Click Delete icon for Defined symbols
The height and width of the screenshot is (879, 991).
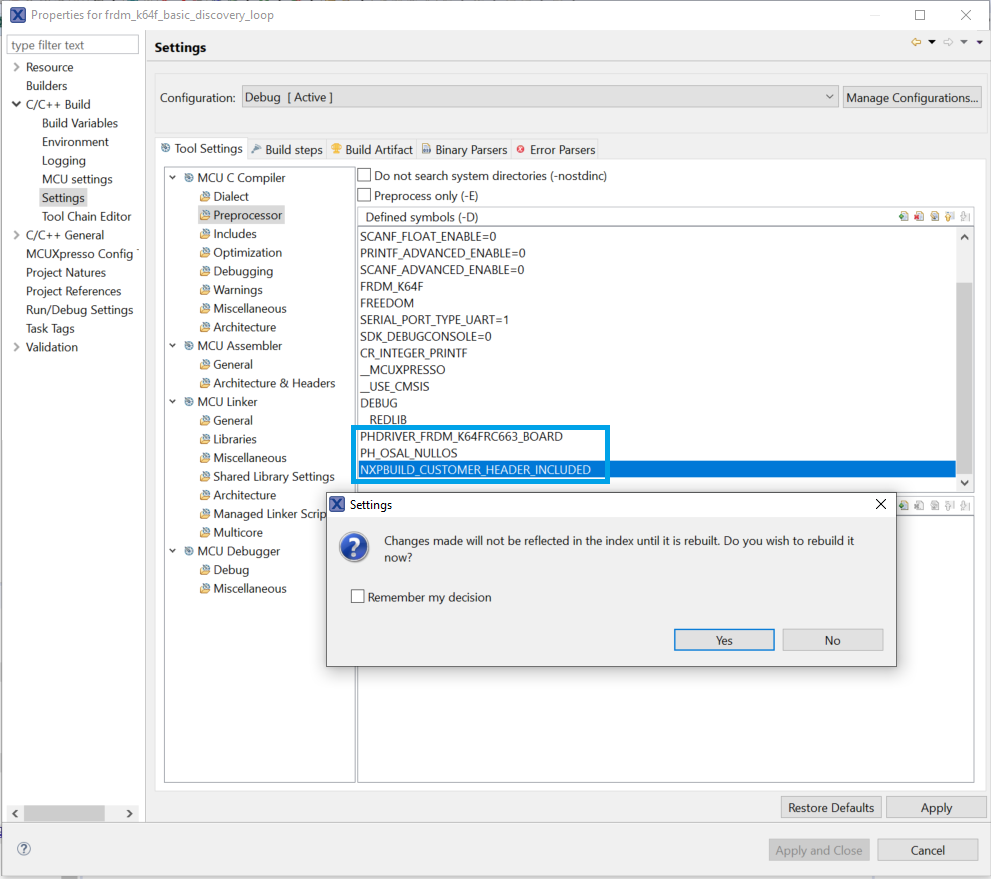[919, 217]
